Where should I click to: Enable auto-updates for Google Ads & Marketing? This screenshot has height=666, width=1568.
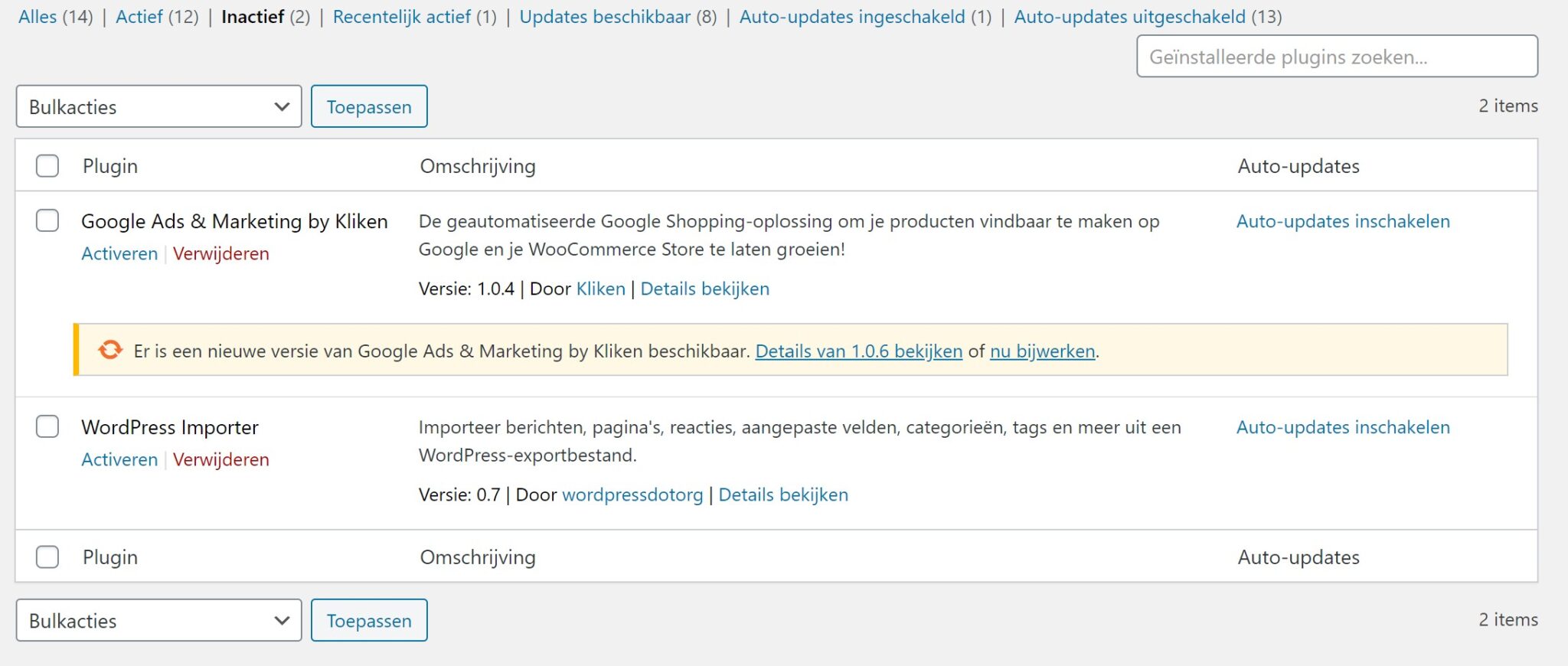1343,221
